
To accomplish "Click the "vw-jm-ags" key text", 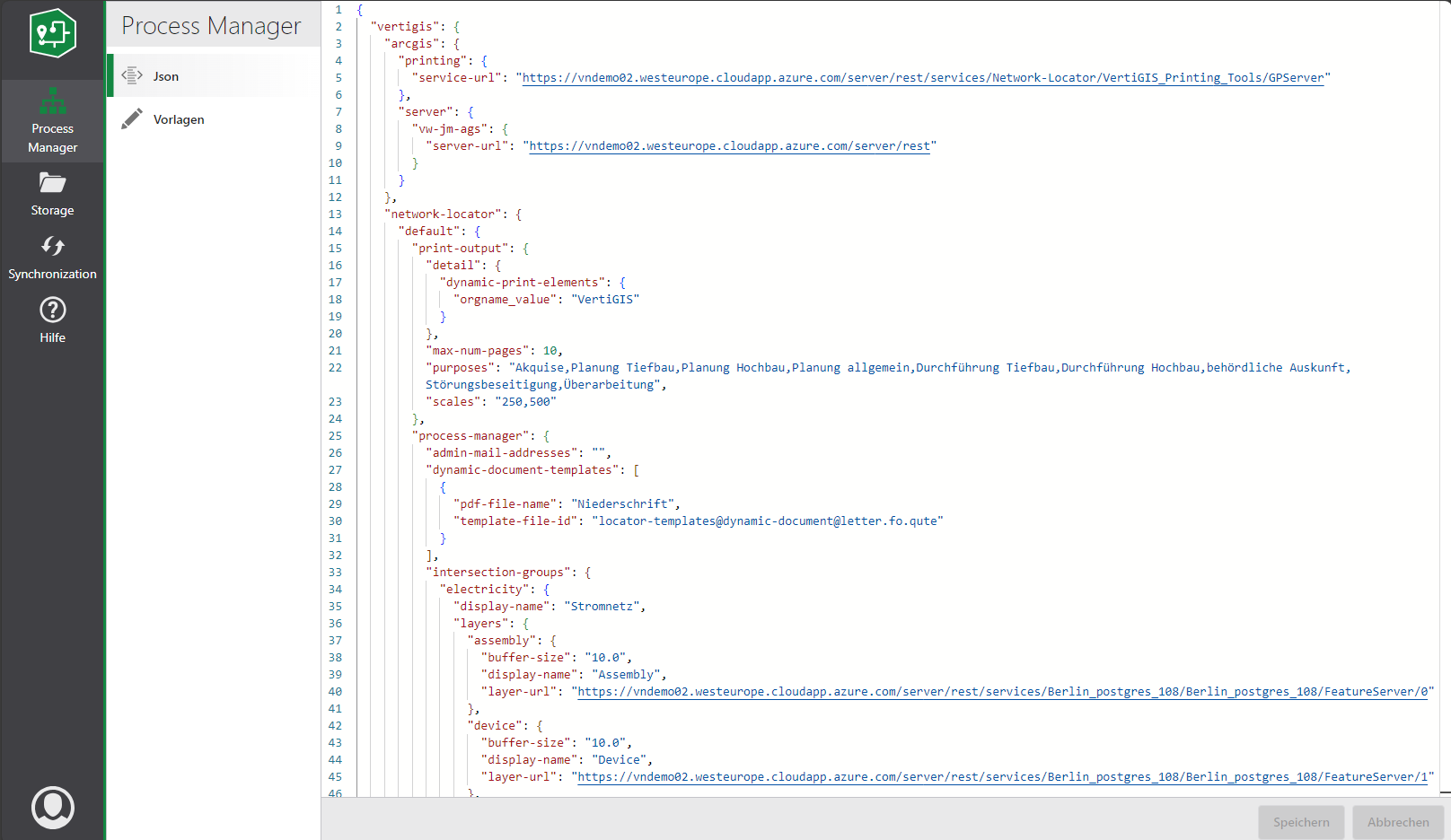I will pyautogui.click(x=450, y=129).
